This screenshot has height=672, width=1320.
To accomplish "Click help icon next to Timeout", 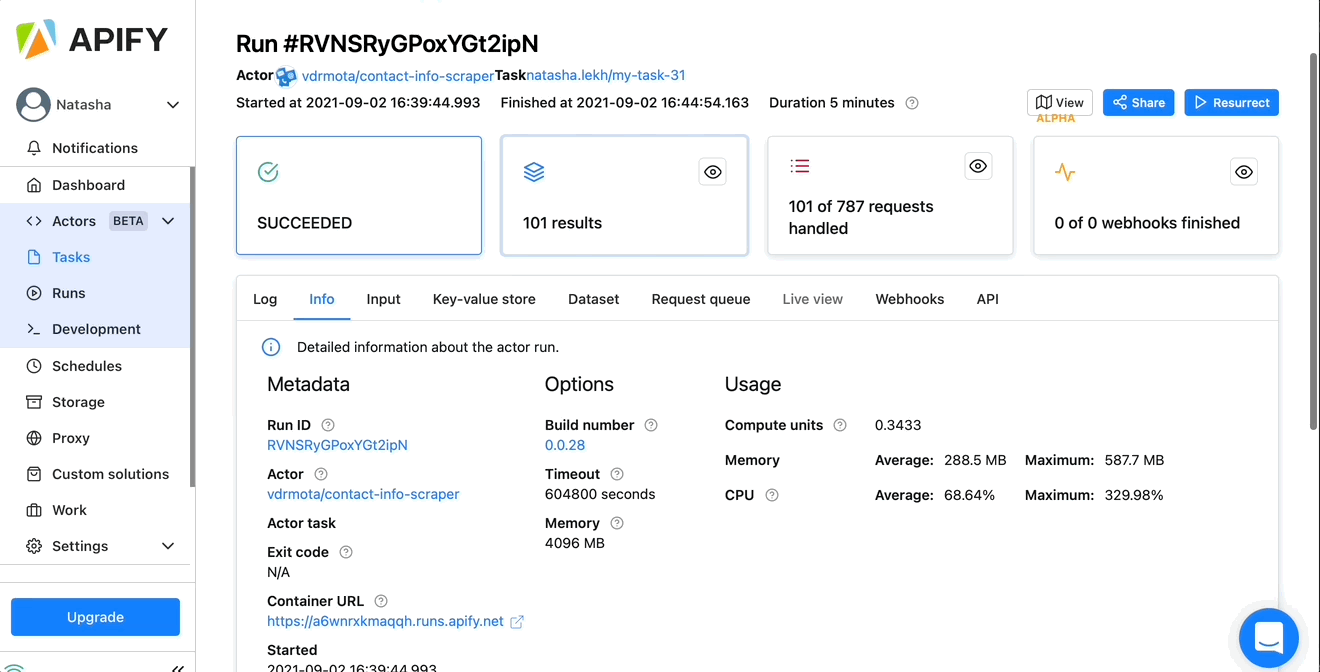I will coord(617,474).
